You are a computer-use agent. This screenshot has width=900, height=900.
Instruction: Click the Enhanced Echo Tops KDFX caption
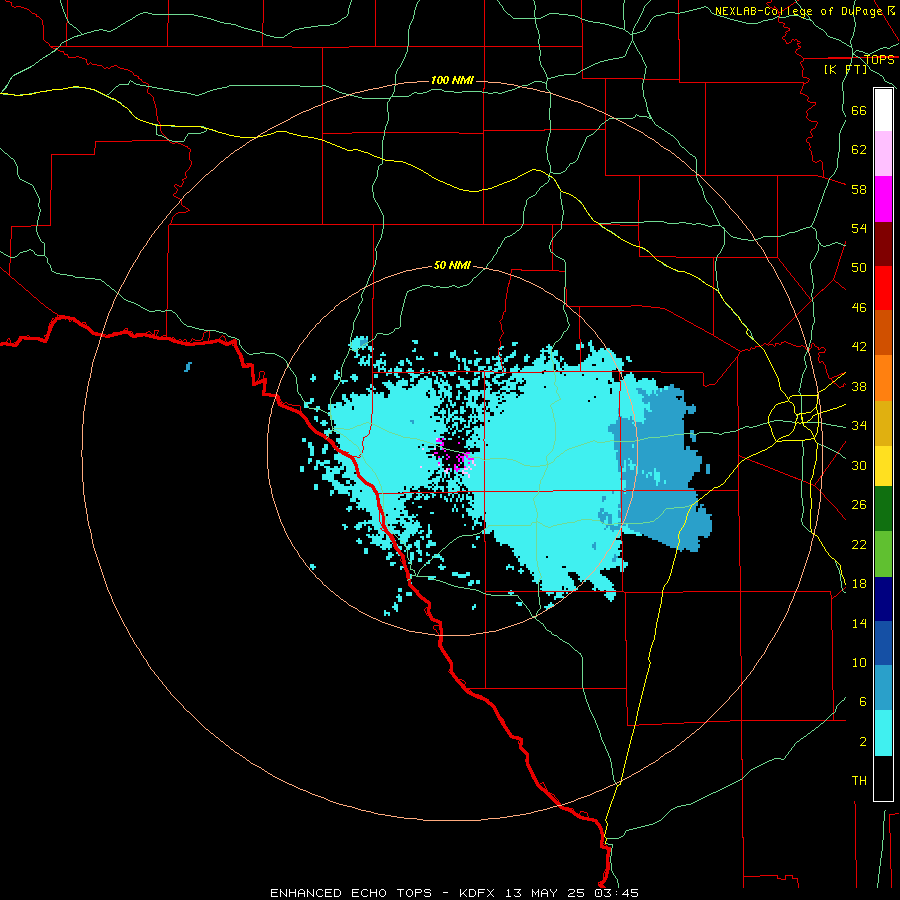pyautogui.click(x=454, y=893)
